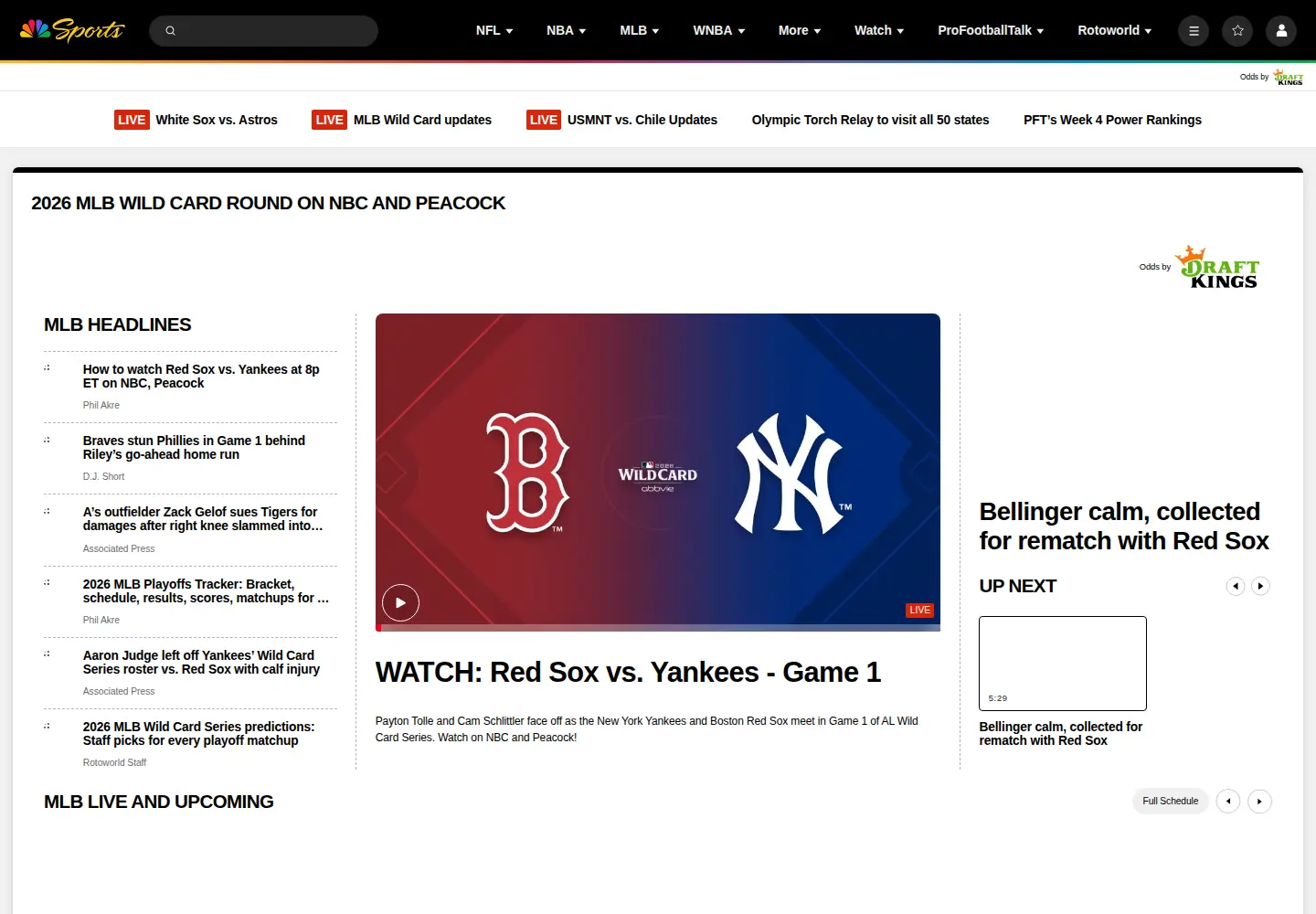Viewport: 1316px width, 914px height.
Task: Open the user profile icon
Action: tap(1281, 31)
